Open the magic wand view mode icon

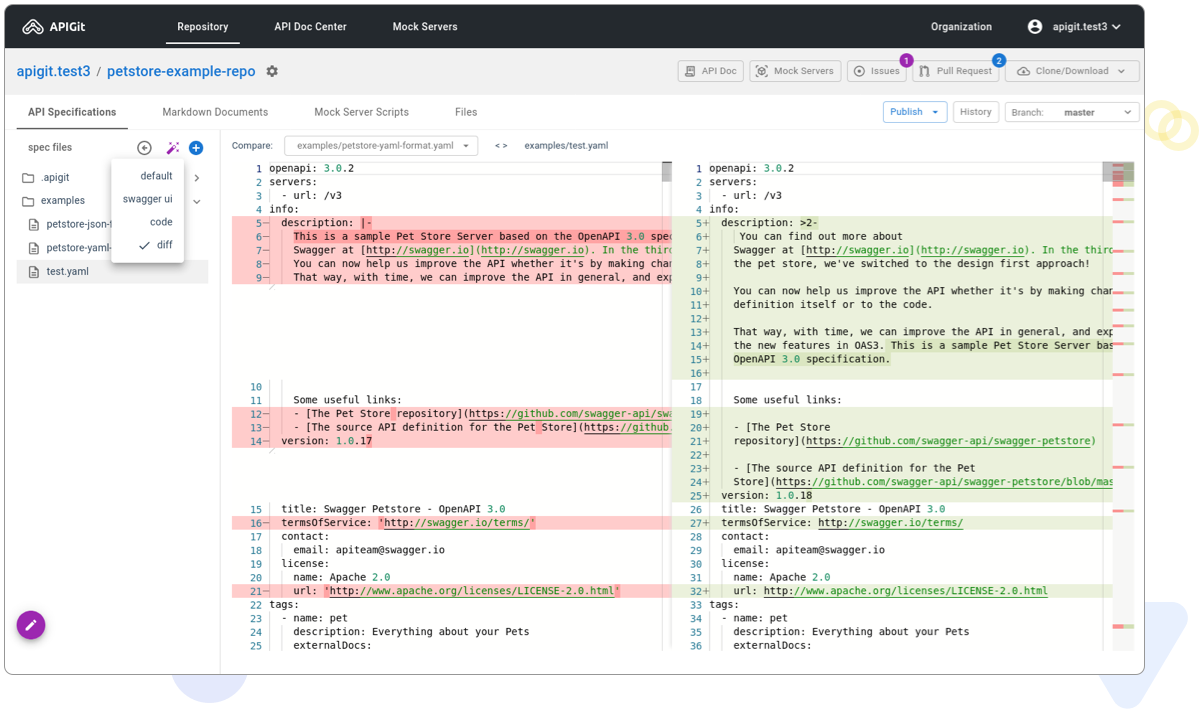click(x=172, y=148)
